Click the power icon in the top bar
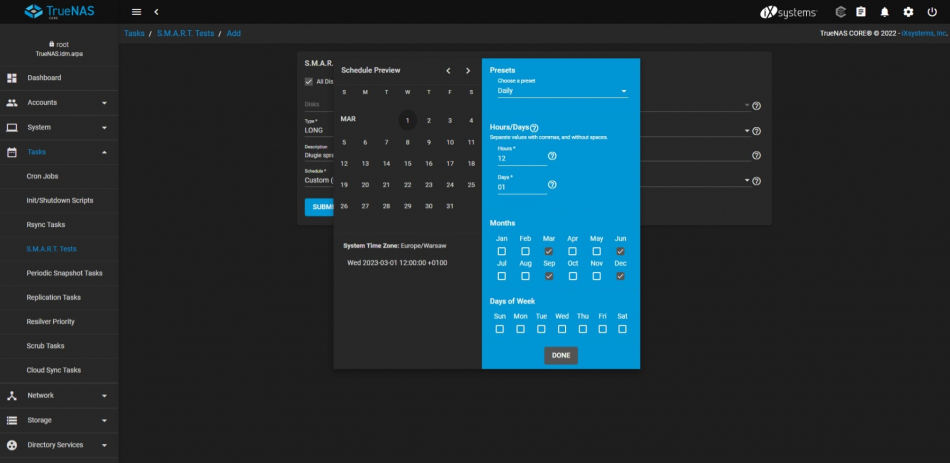The height and width of the screenshot is (463, 950). (x=932, y=12)
